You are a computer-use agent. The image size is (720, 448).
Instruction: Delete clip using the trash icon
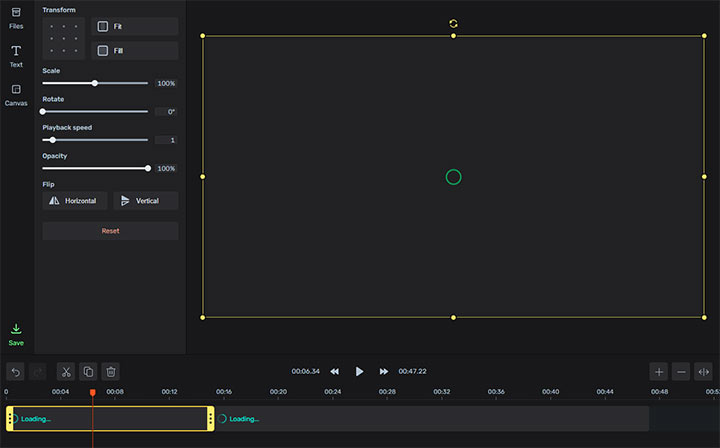pos(111,371)
